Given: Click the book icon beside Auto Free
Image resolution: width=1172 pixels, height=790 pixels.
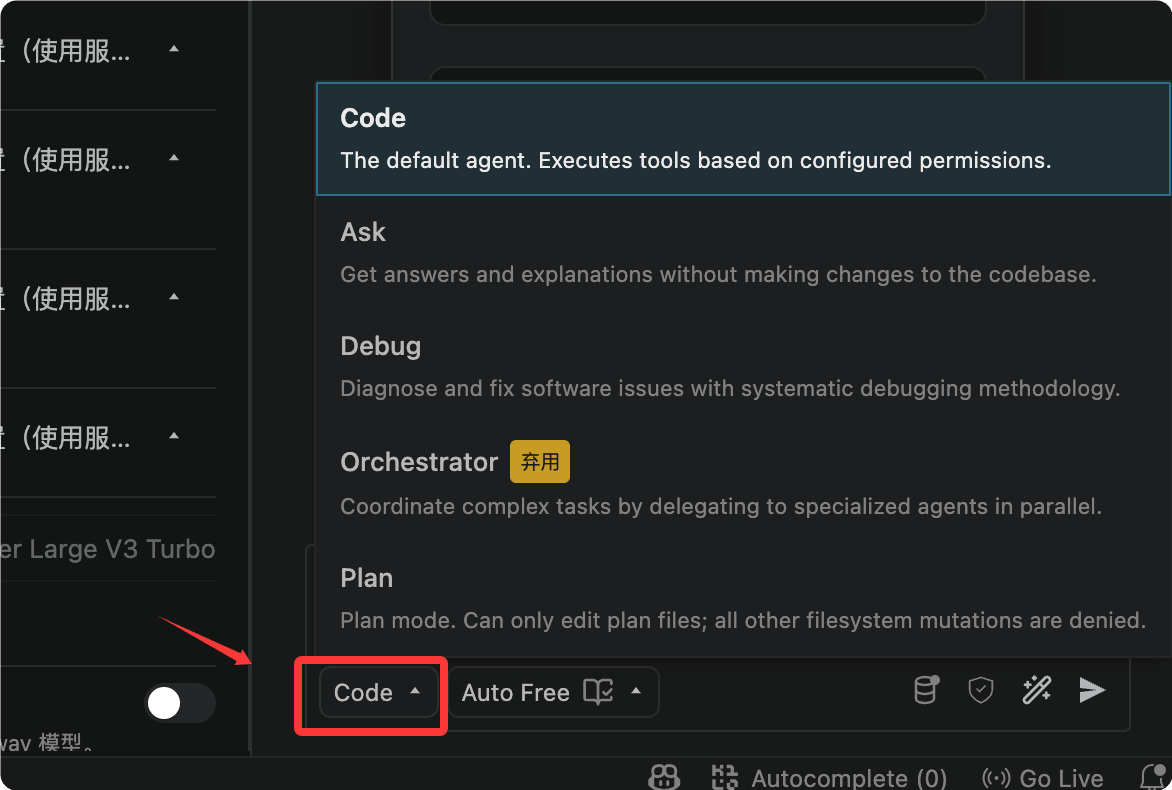Looking at the screenshot, I should coord(598,692).
